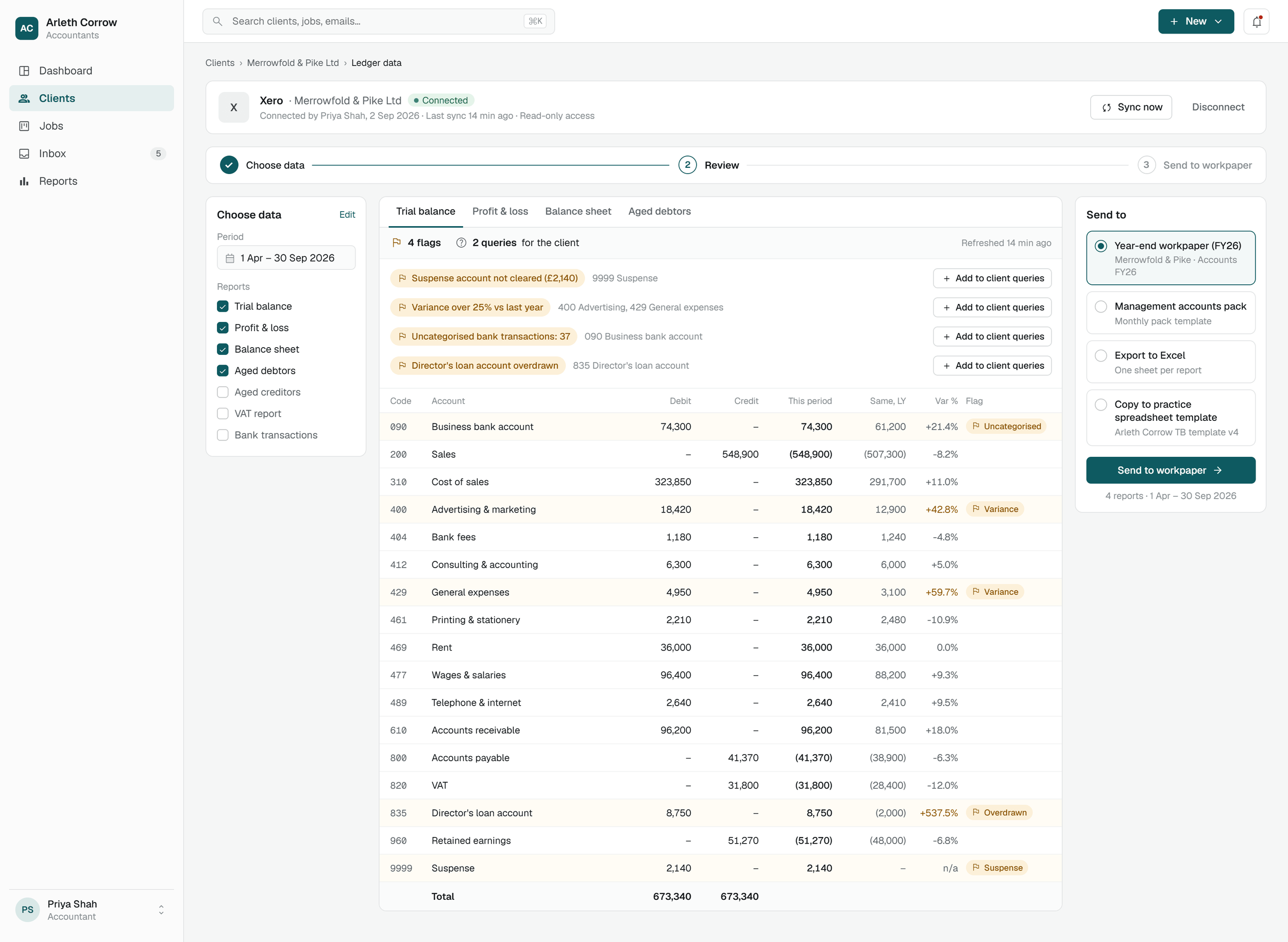This screenshot has width=1288, height=942.
Task: Click step 3 Send to workpaper
Action: (x=1194, y=165)
